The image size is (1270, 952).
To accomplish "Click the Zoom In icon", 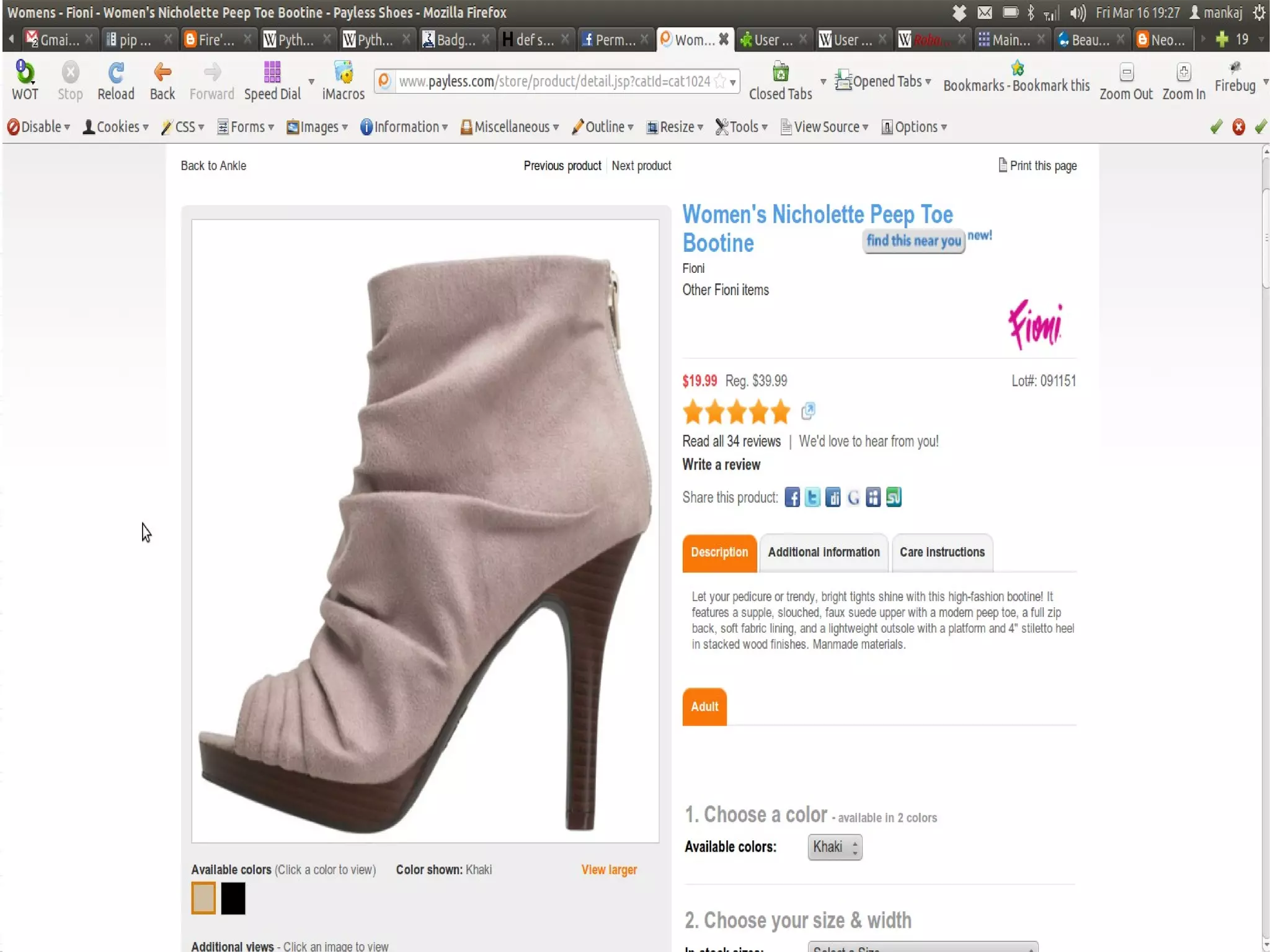I will [x=1183, y=73].
